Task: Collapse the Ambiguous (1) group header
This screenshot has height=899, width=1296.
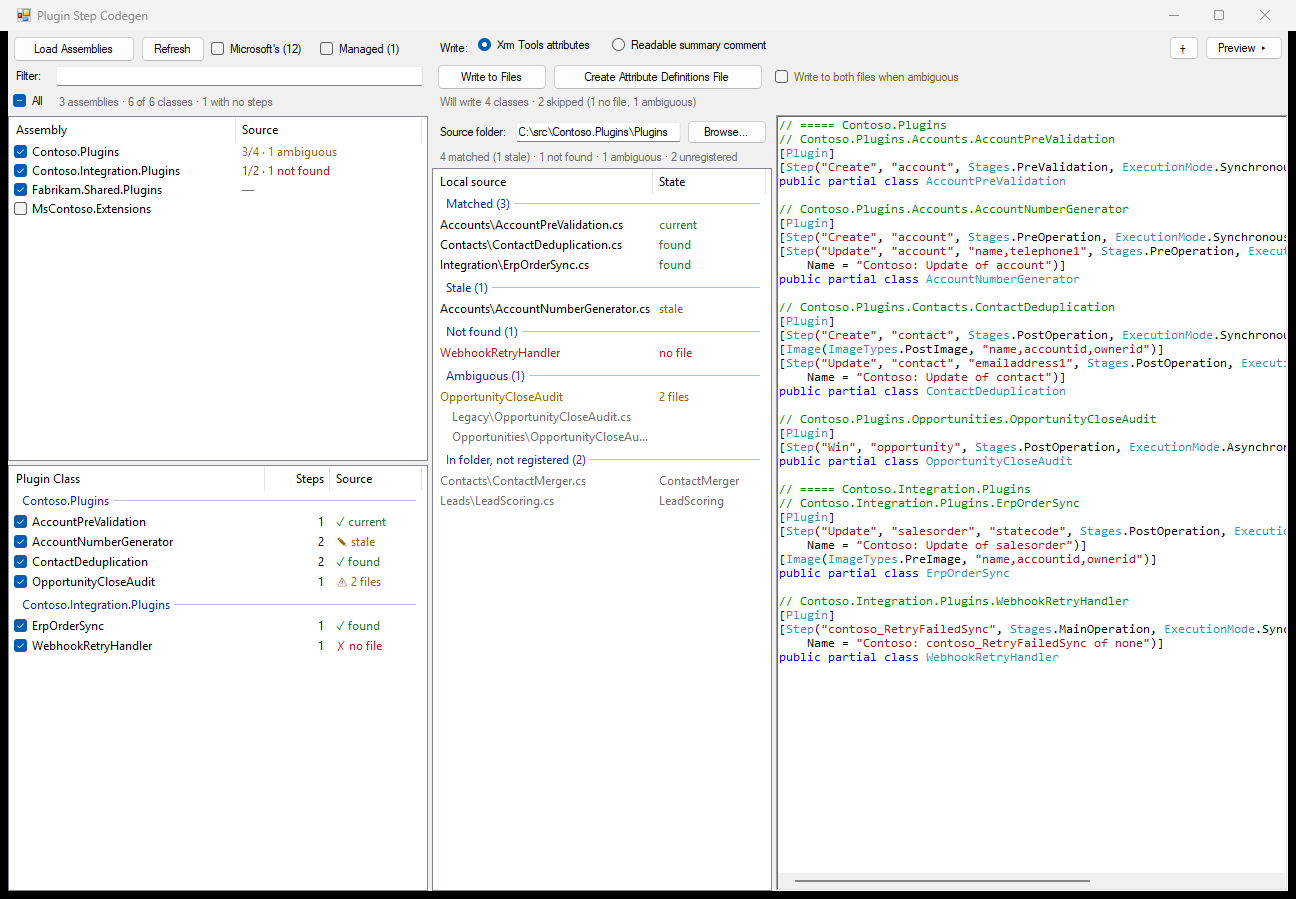Action: pos(485,376)
